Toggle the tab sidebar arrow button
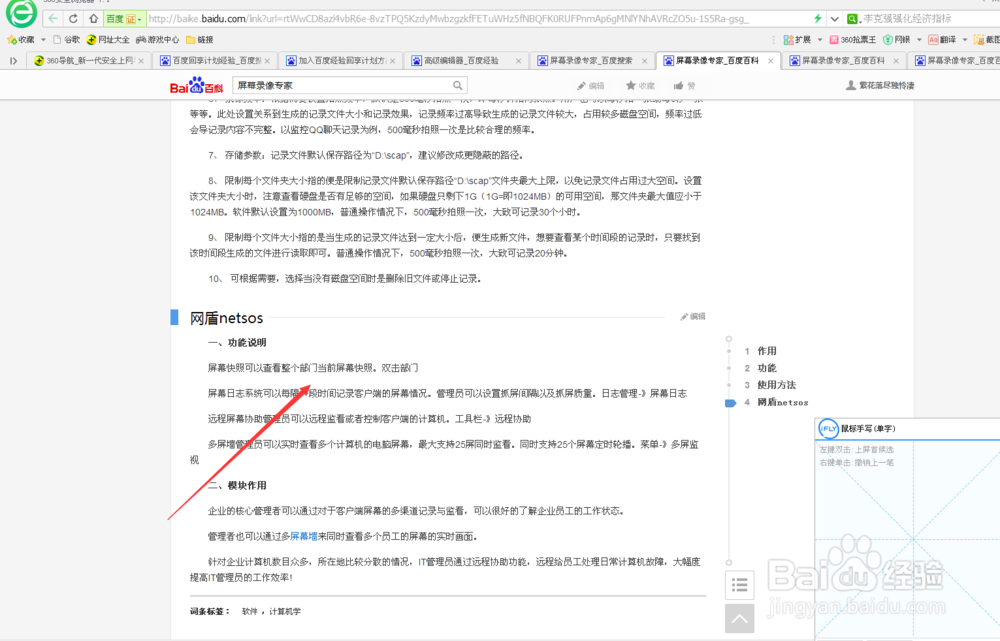 [13, 61]
